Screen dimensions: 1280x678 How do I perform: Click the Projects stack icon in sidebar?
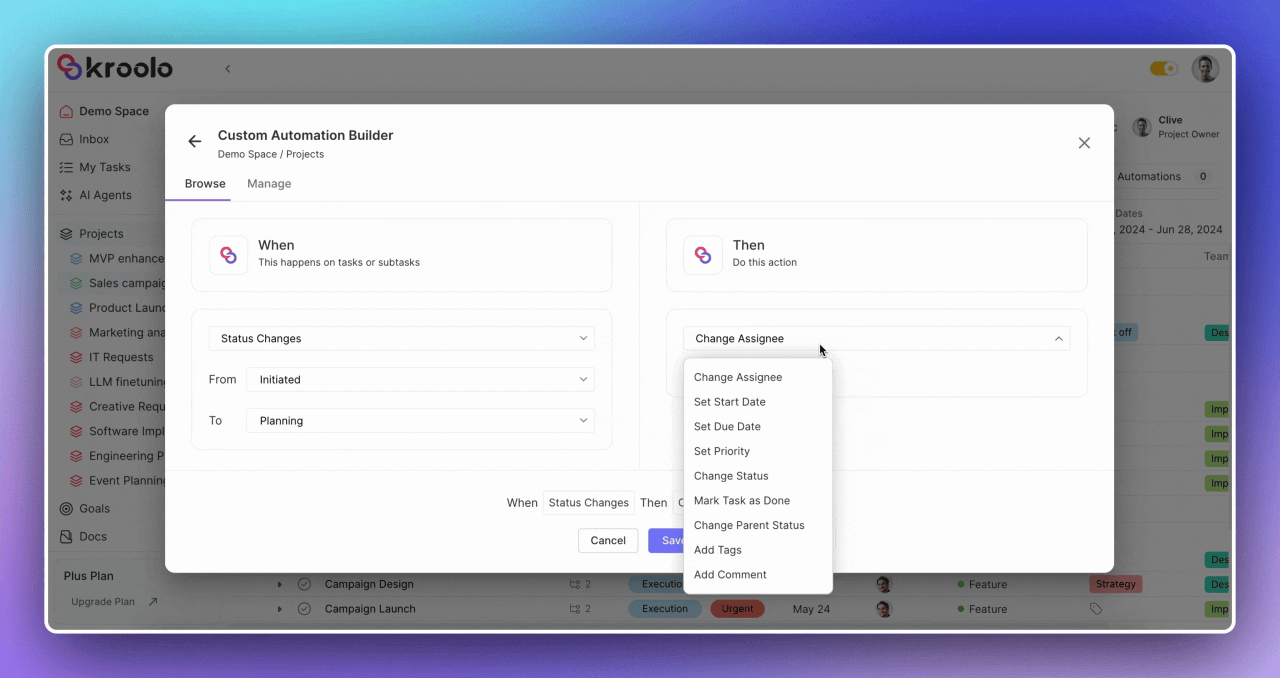click(66, 233)
